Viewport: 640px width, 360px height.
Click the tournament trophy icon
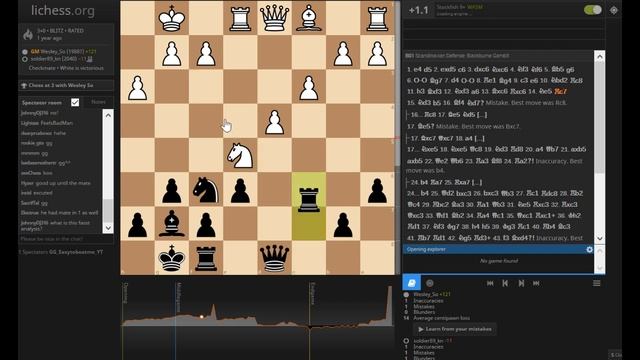coord(24,85)
